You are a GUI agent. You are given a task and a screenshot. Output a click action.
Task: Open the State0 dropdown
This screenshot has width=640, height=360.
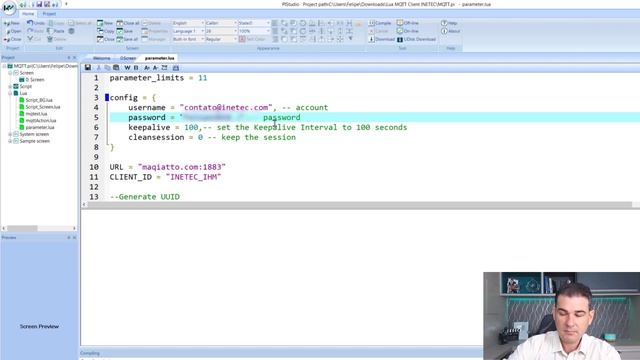[x=253, y=23]
